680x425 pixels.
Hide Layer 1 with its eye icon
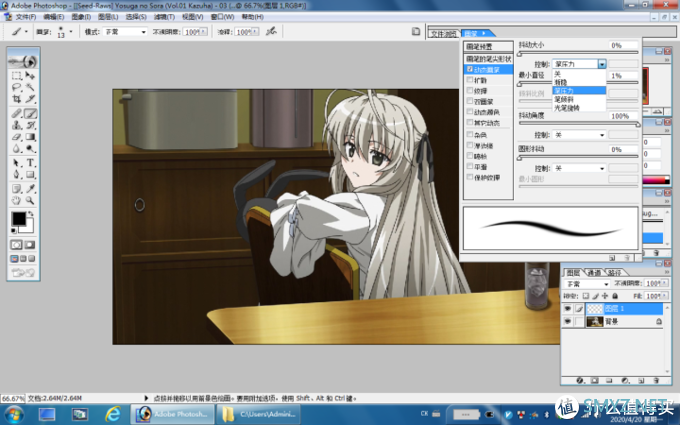568,308
